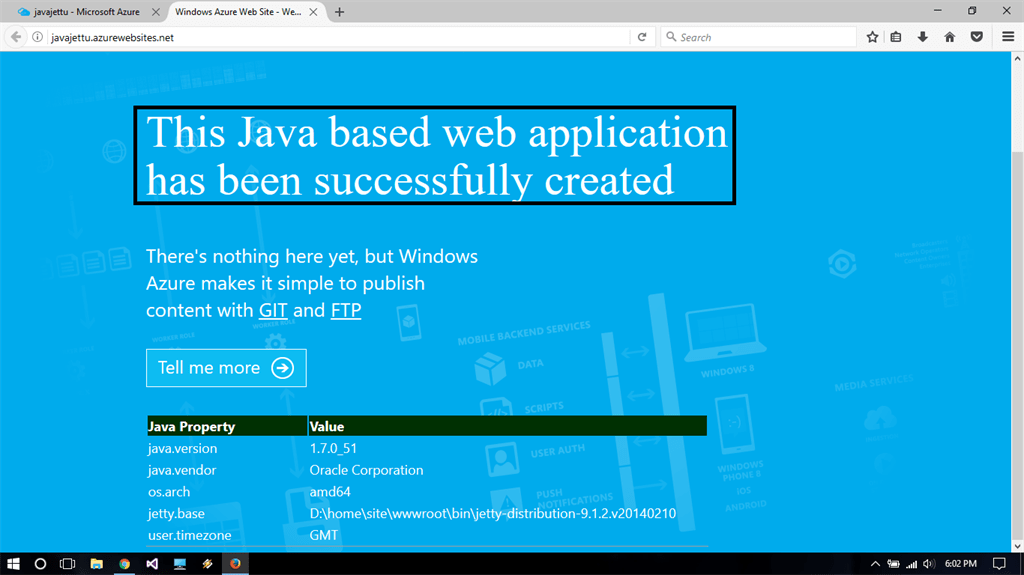
Task: Open a new browser tab
Action: click(x=340, y=12)
